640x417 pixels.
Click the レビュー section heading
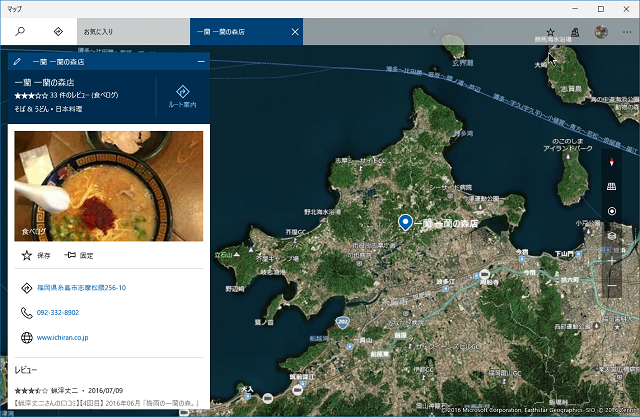[x=26, y=370]
